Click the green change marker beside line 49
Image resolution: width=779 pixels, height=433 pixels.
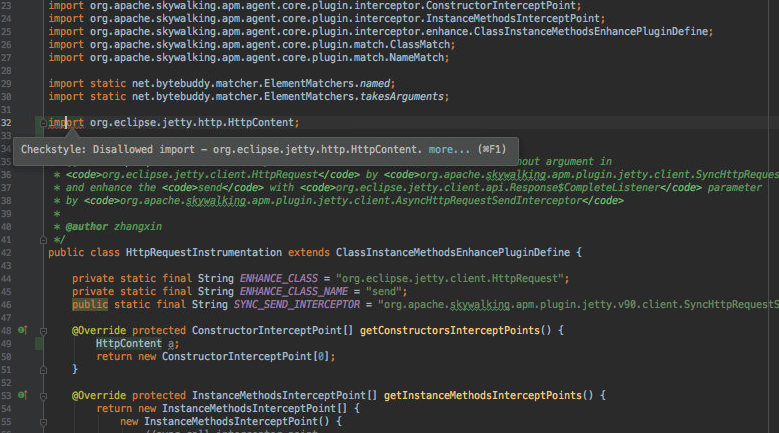[39, 344]
